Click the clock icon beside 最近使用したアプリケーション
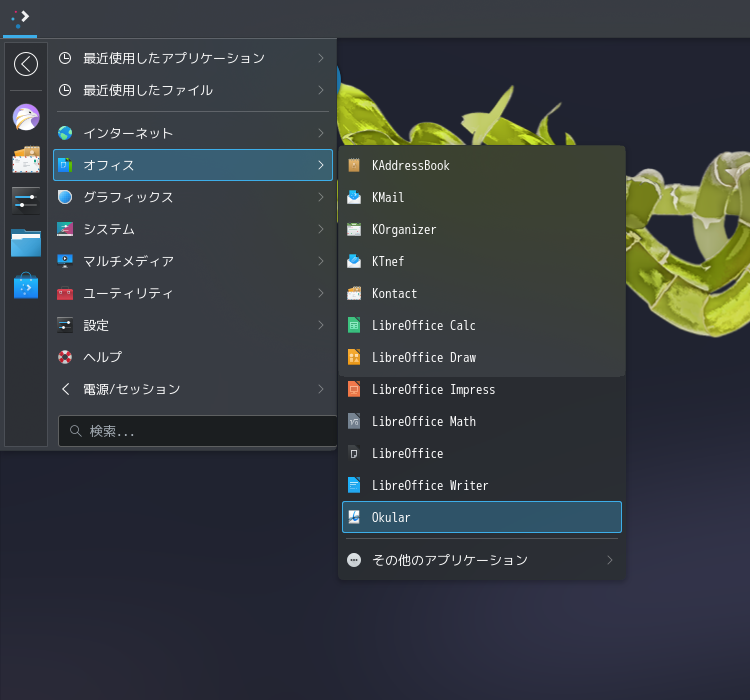 click(65, 58)
